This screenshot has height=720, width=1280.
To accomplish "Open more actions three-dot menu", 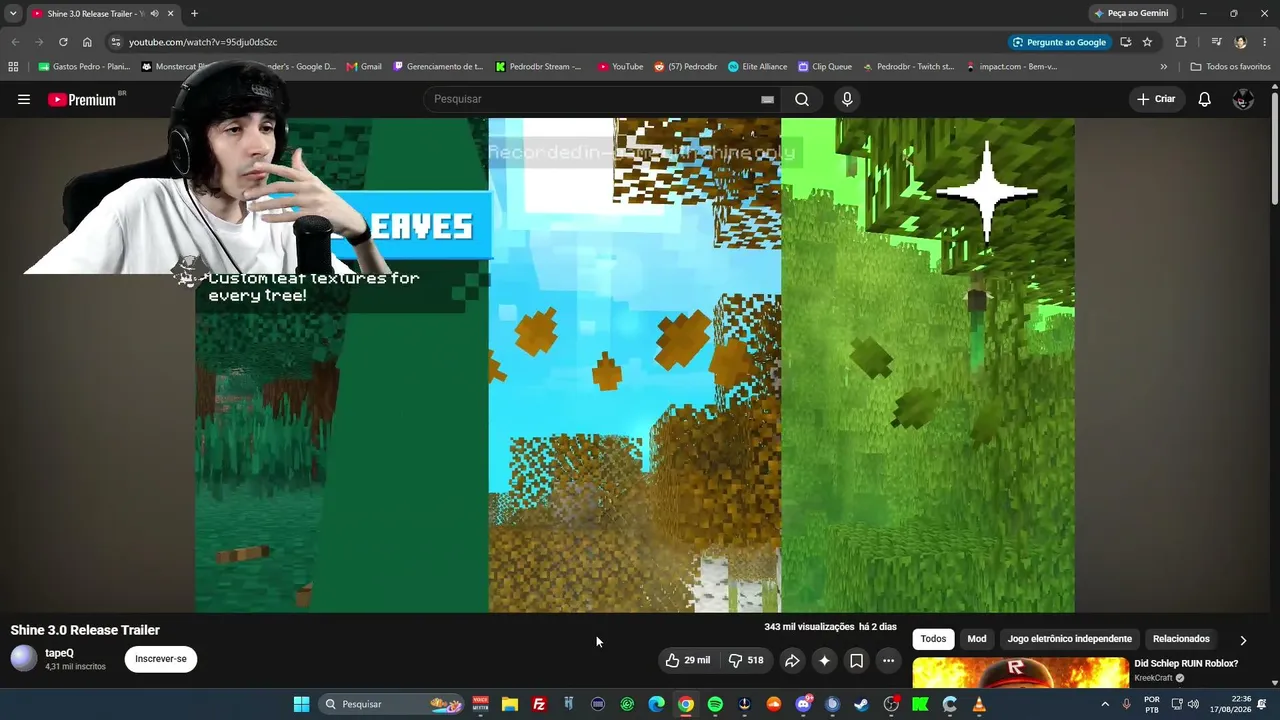I will click(x=888, y=660).
